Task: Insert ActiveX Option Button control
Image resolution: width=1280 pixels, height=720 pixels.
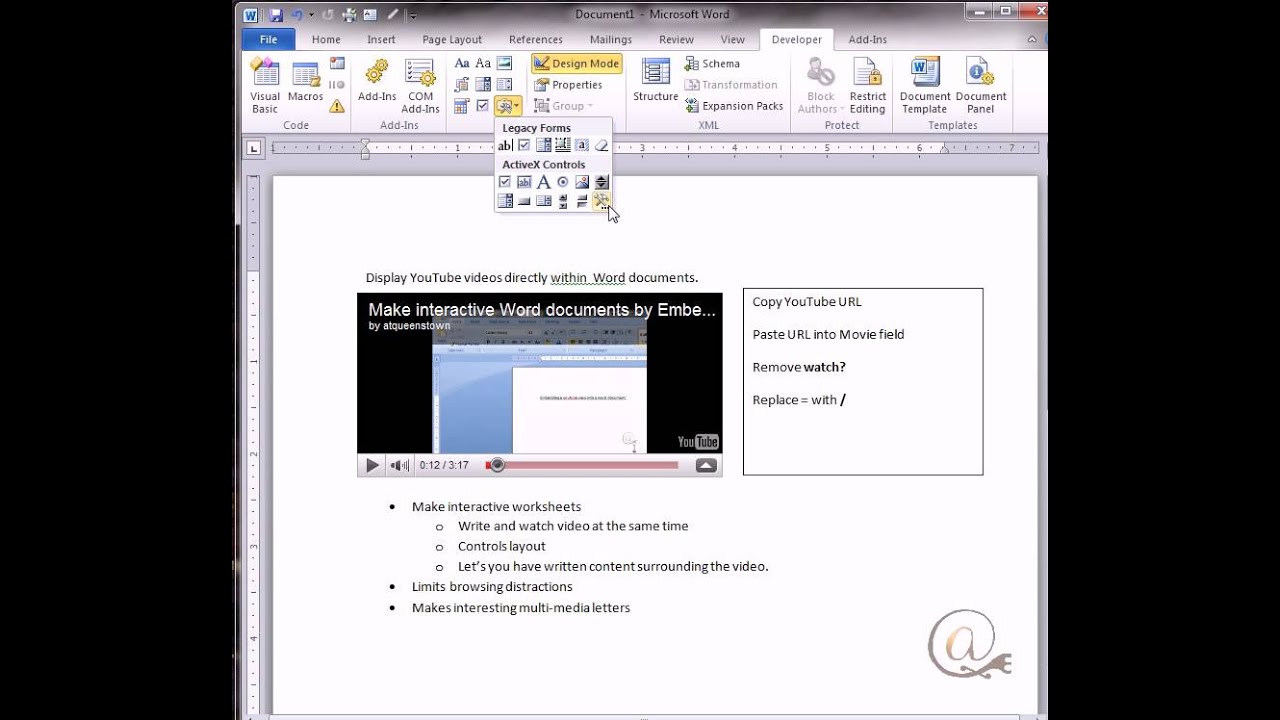Action: pyautogui.click(x=563, y=182)
